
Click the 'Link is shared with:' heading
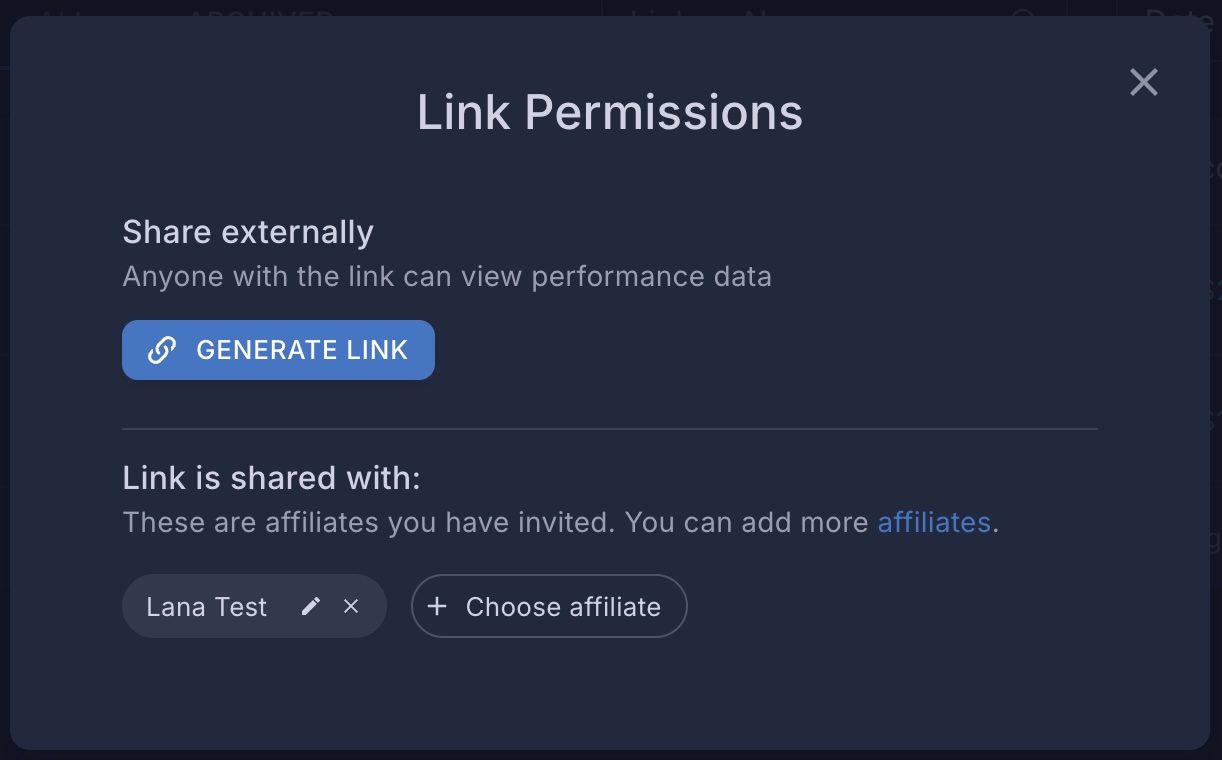pyautogui.click(x=271, y=478)
